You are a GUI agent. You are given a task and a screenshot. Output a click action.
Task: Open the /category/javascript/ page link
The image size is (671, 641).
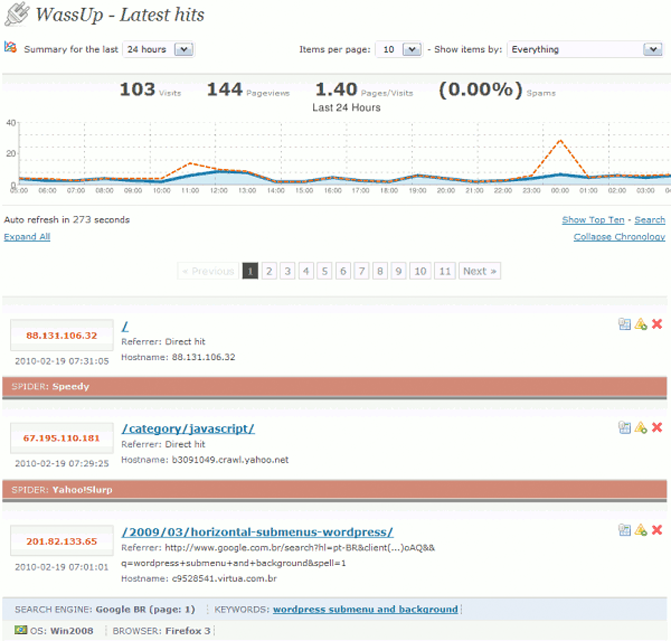[188, 428]
